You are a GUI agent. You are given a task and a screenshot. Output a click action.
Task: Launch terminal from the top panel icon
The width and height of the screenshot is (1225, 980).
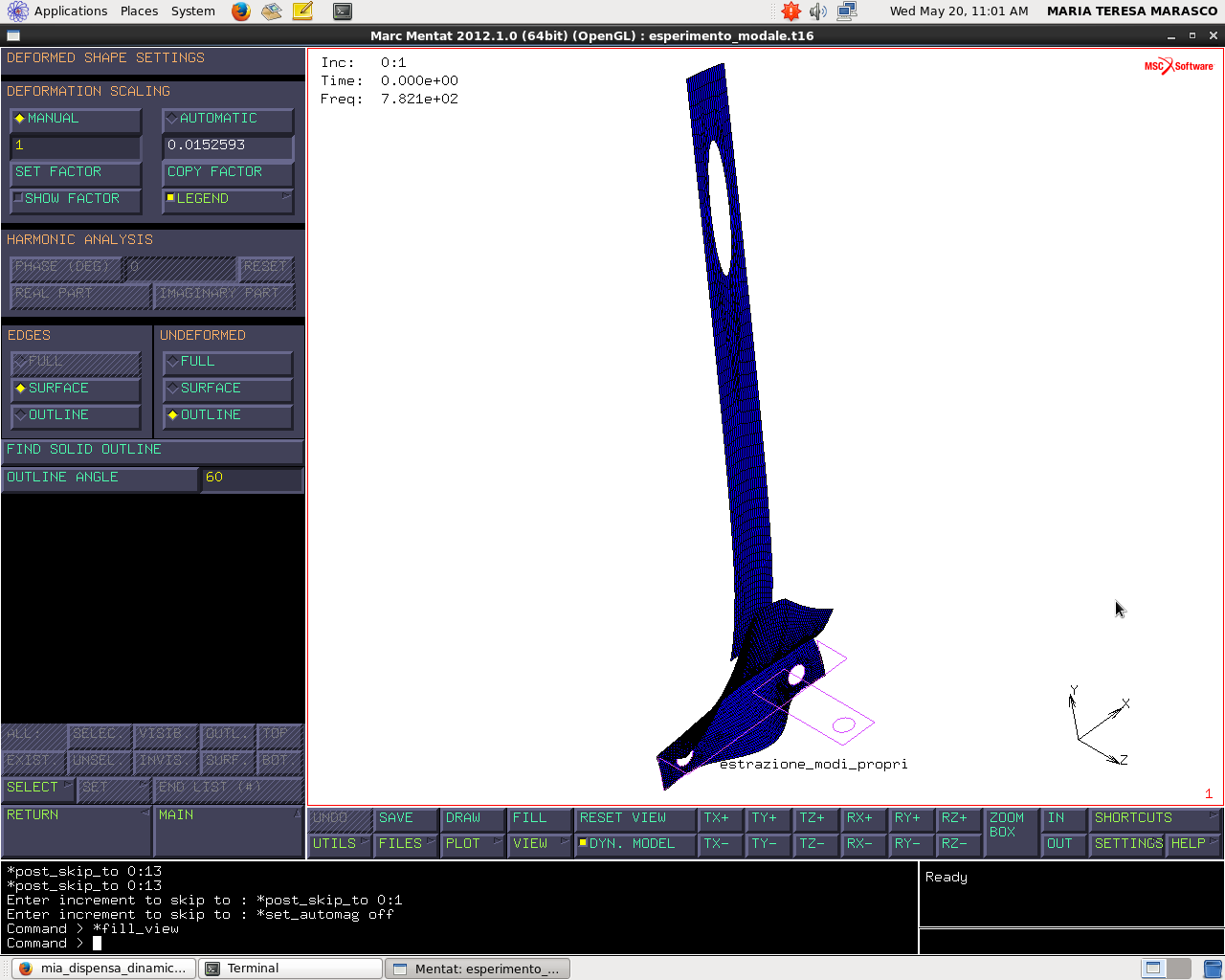click(x=343, y=11)
